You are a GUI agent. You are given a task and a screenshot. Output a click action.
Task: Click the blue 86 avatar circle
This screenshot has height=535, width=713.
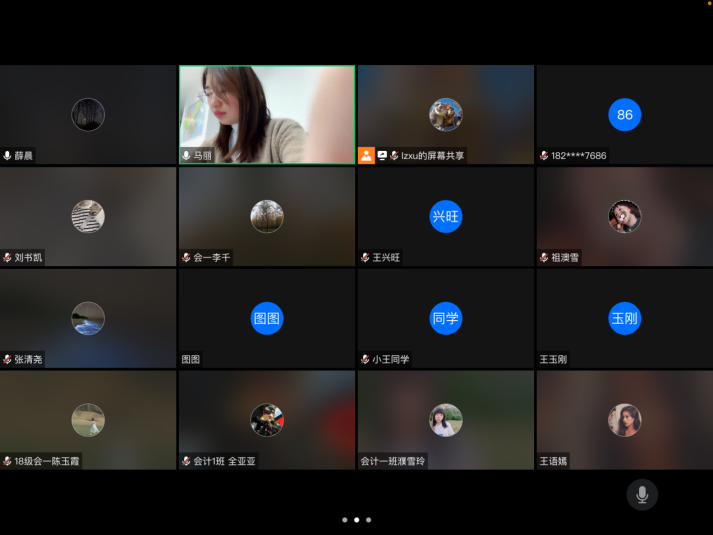(x=624, y=114)
